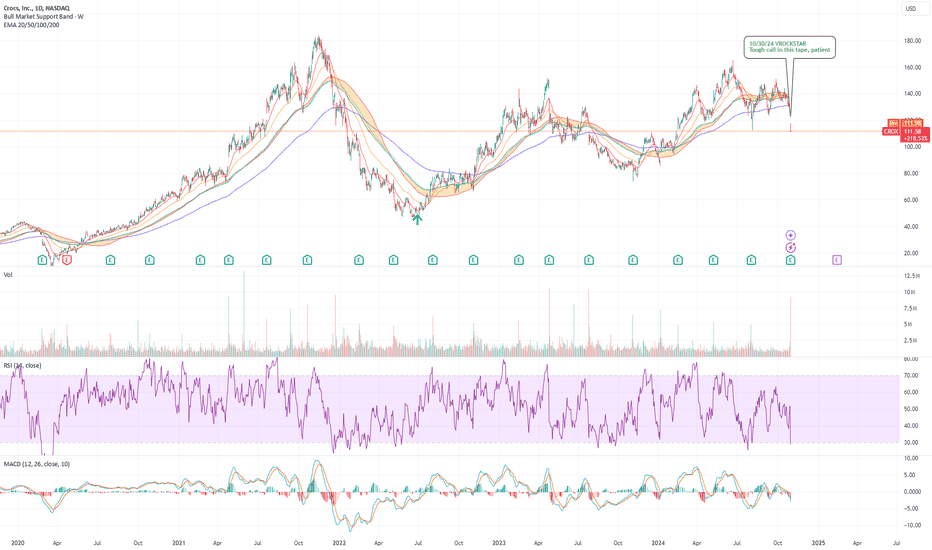Screen dimensions: 932x550
Task: Click the 180.00 price axis value
Action: 912,41
